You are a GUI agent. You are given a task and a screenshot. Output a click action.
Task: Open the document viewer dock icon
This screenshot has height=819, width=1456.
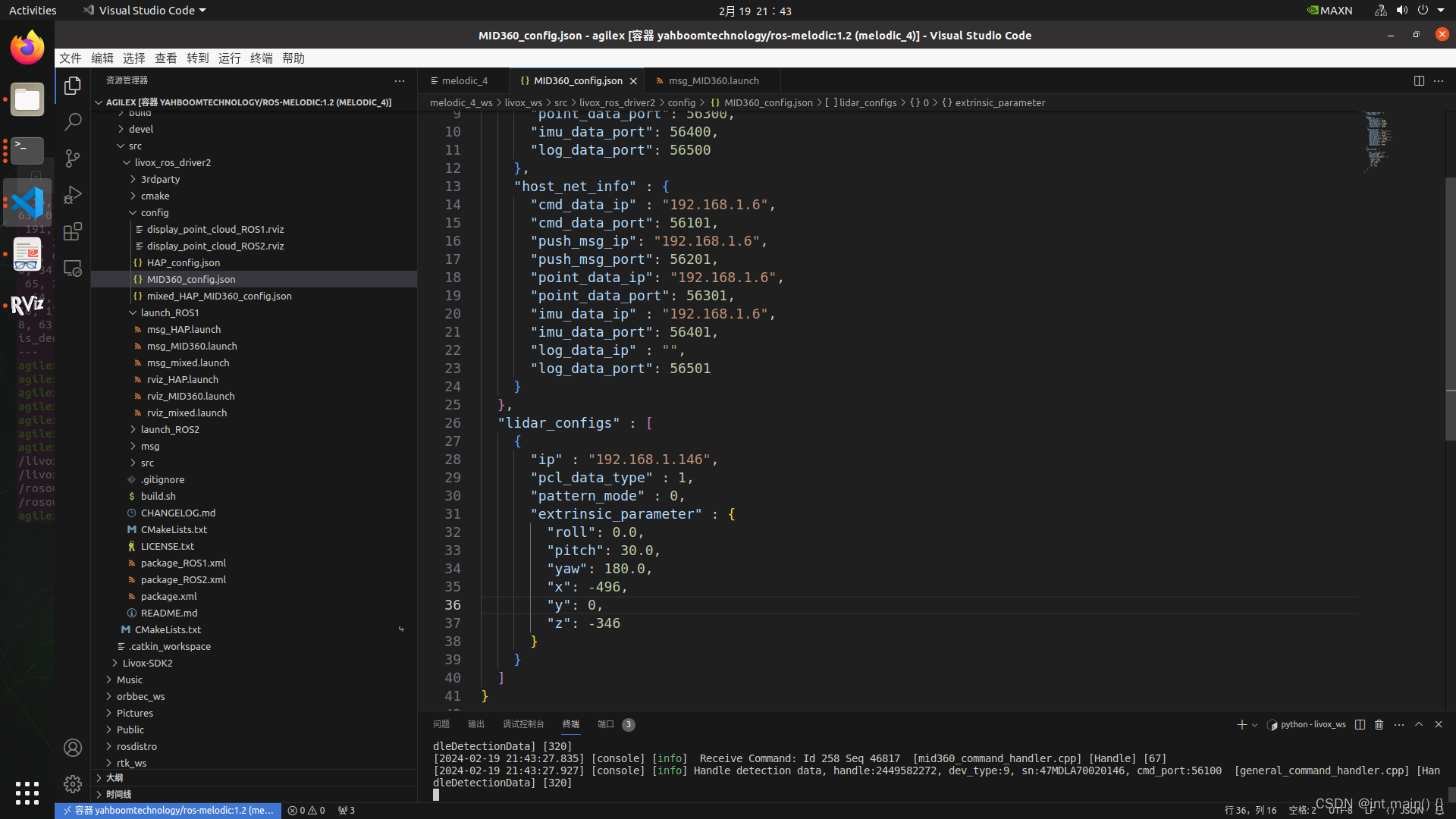coord(27,254)
